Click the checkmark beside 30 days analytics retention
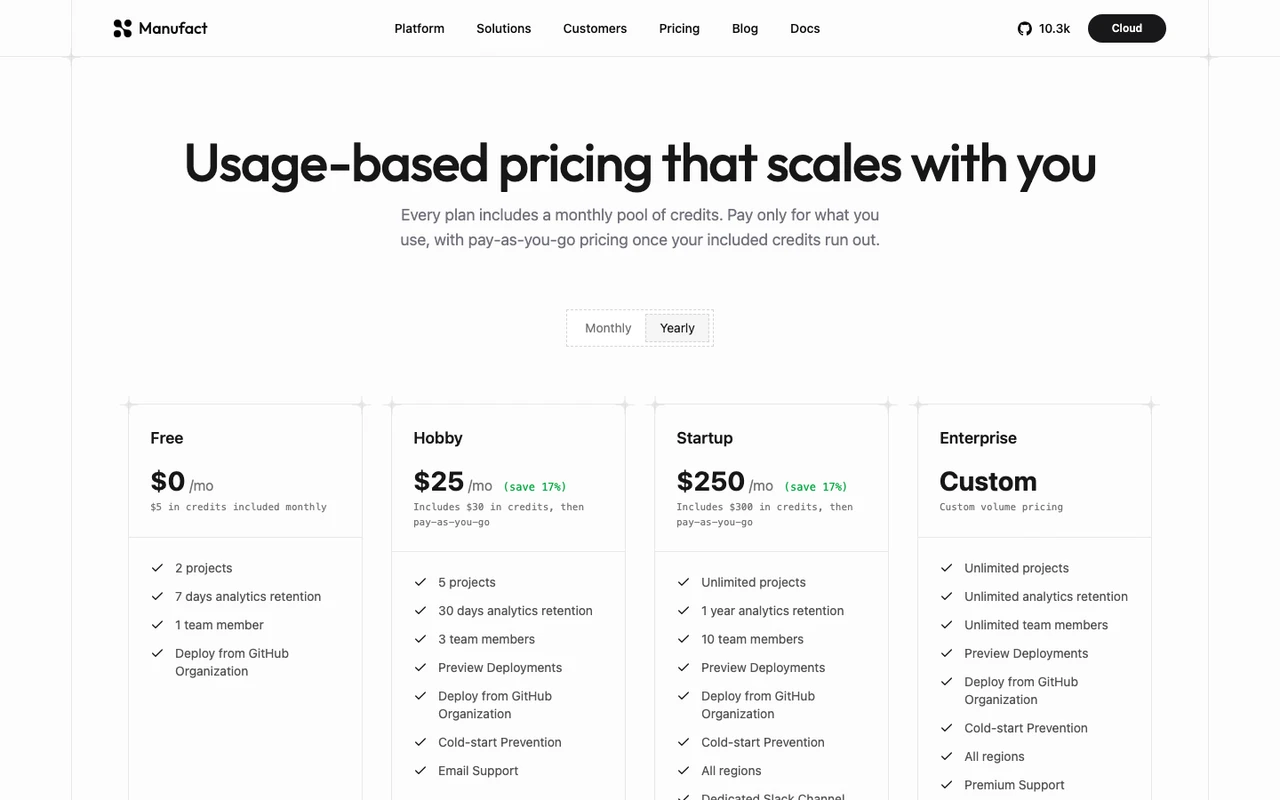Screen dimensions: 1280x800 [x=420, y=611]
